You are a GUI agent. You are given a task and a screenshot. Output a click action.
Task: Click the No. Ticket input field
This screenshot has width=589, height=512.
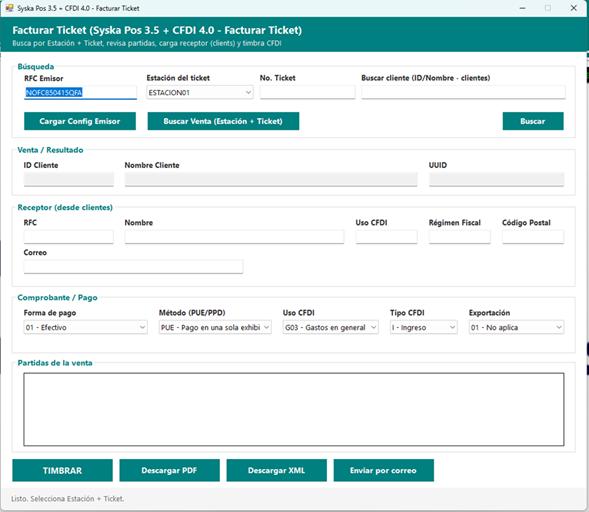[x=307, y=92]
